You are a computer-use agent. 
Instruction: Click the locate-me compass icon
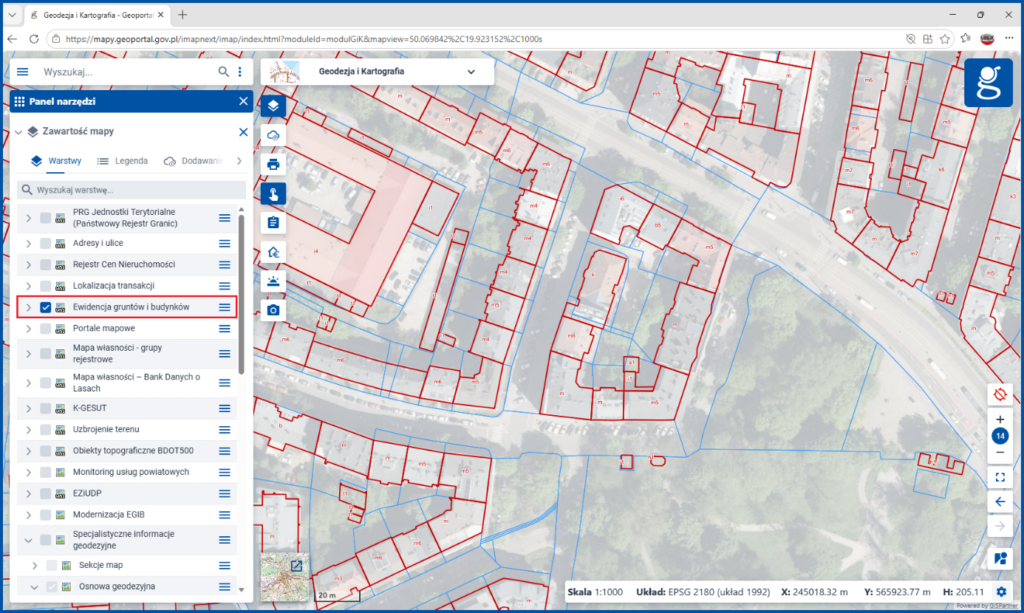tap(999, 395)
